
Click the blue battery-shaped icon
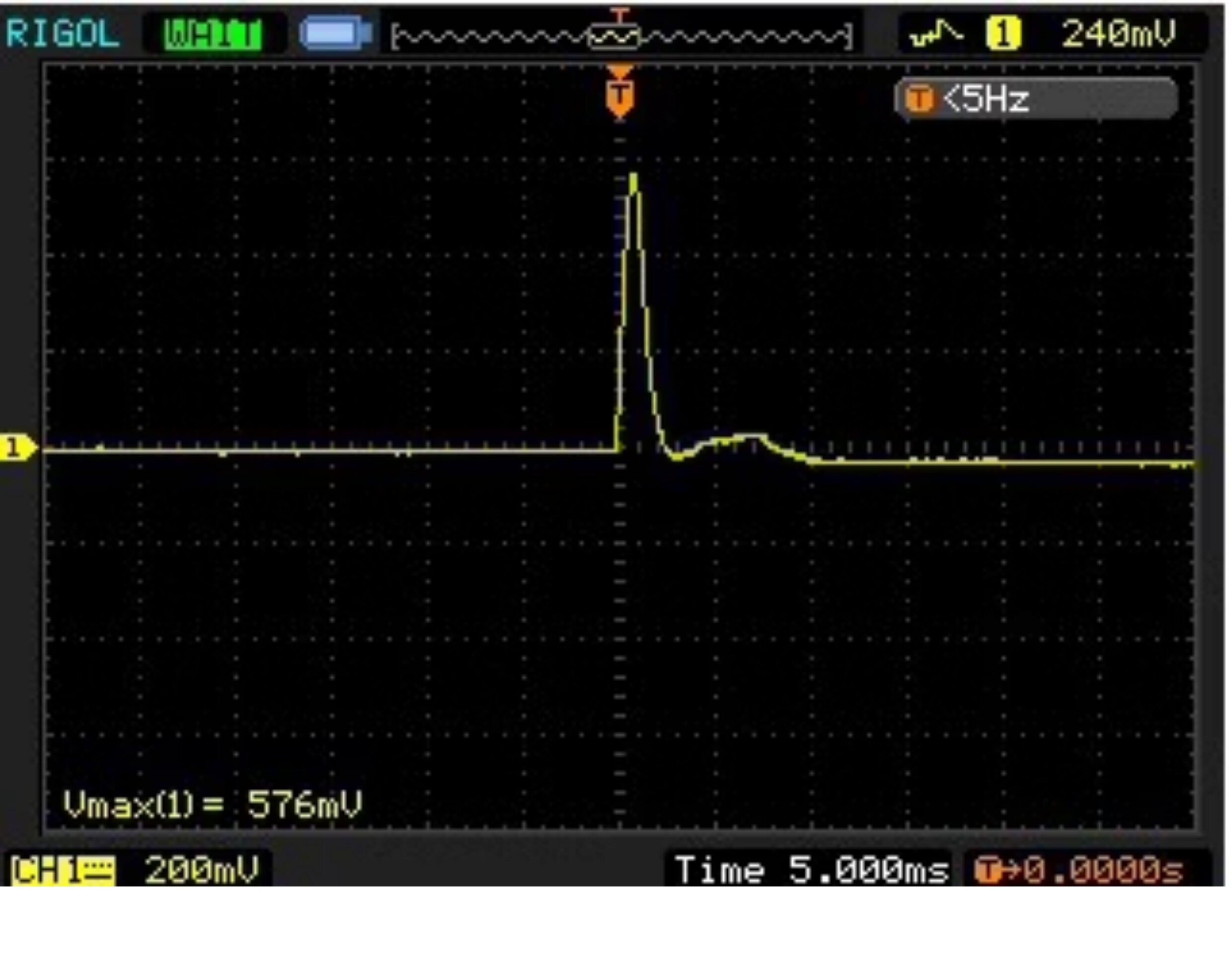pos(336,33)
